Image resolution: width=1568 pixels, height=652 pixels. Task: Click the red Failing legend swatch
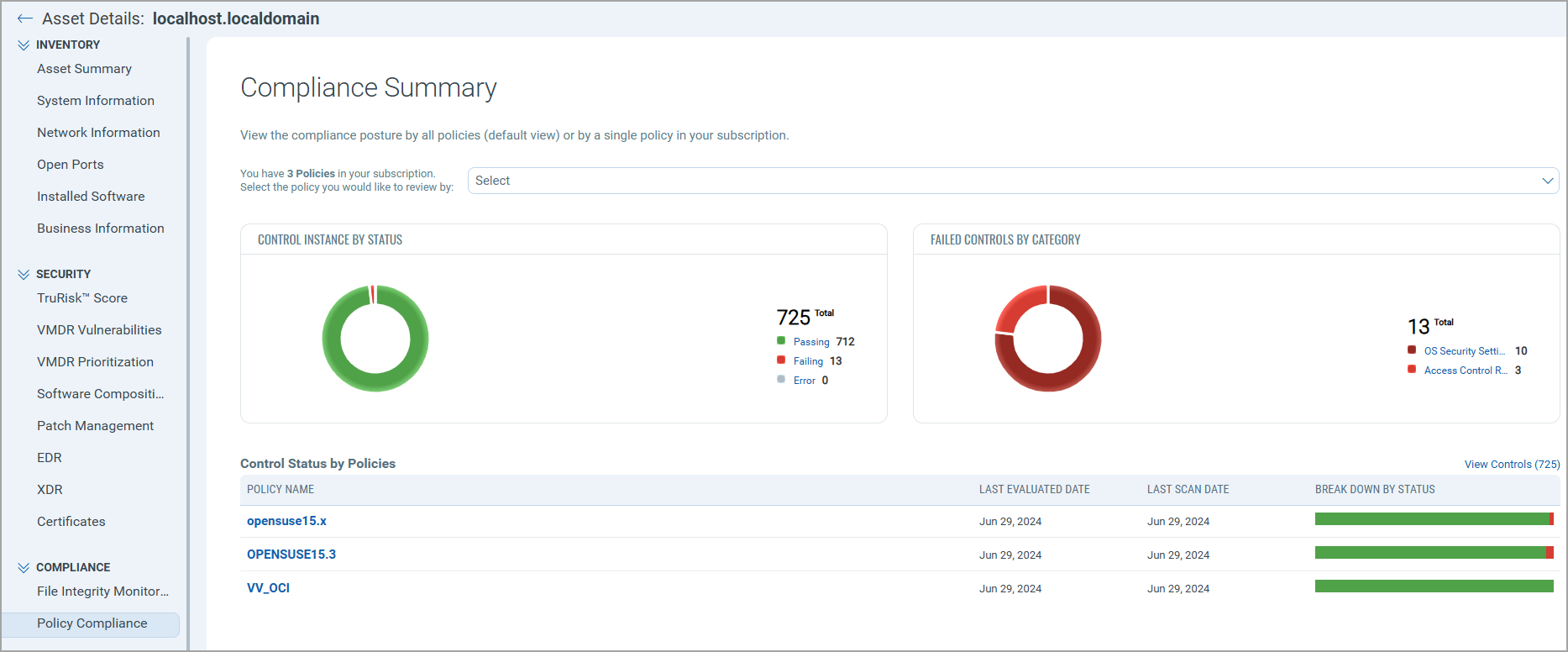[x=781, y=360]
